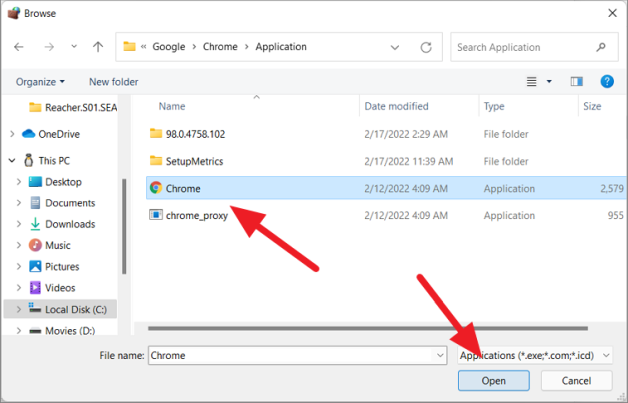Create a New folder
Image resolution: width=628 pixels, height=403 pixels.
[x=113, y=82]
